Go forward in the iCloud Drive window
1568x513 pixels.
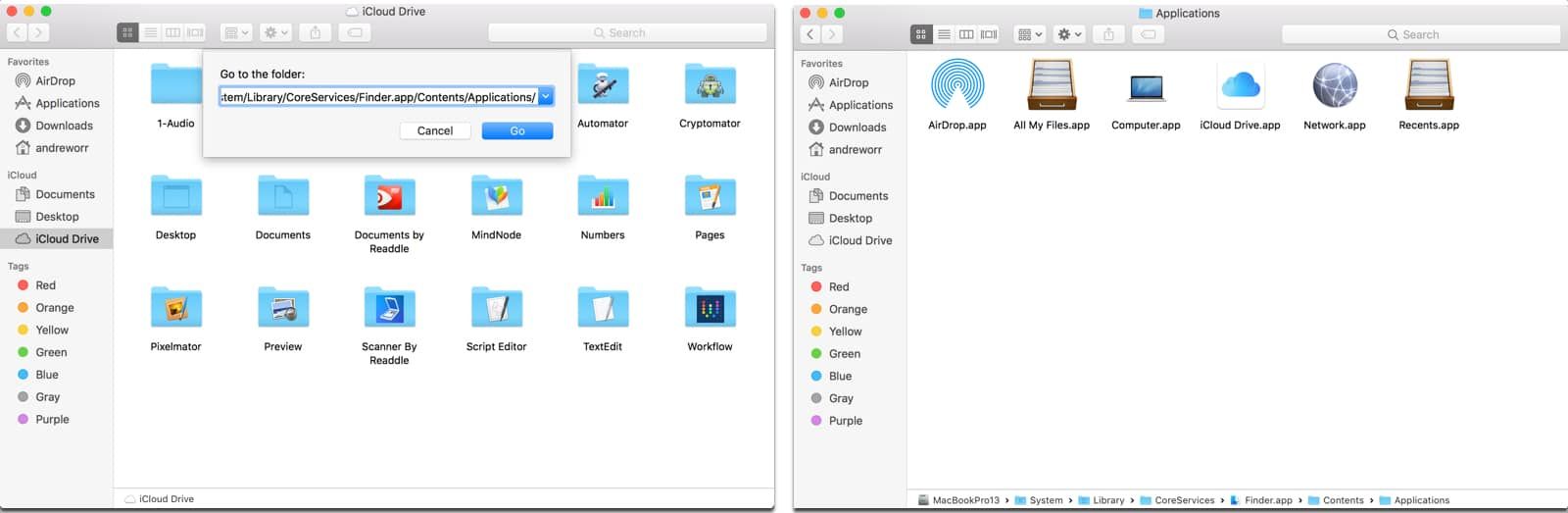(39, 32)
